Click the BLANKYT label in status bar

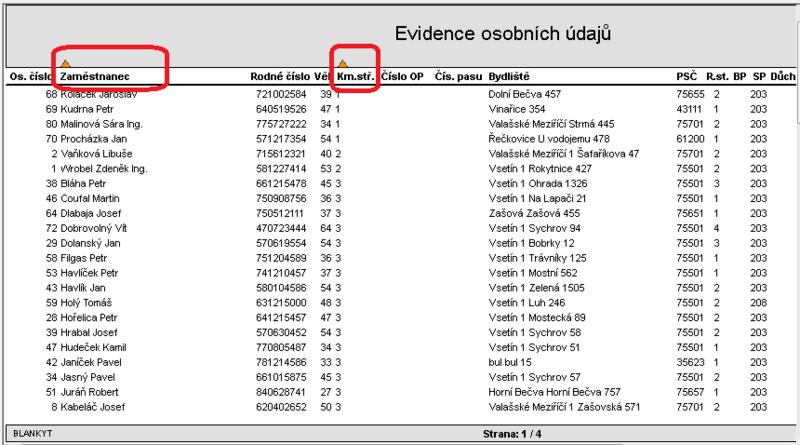point(33,434)
